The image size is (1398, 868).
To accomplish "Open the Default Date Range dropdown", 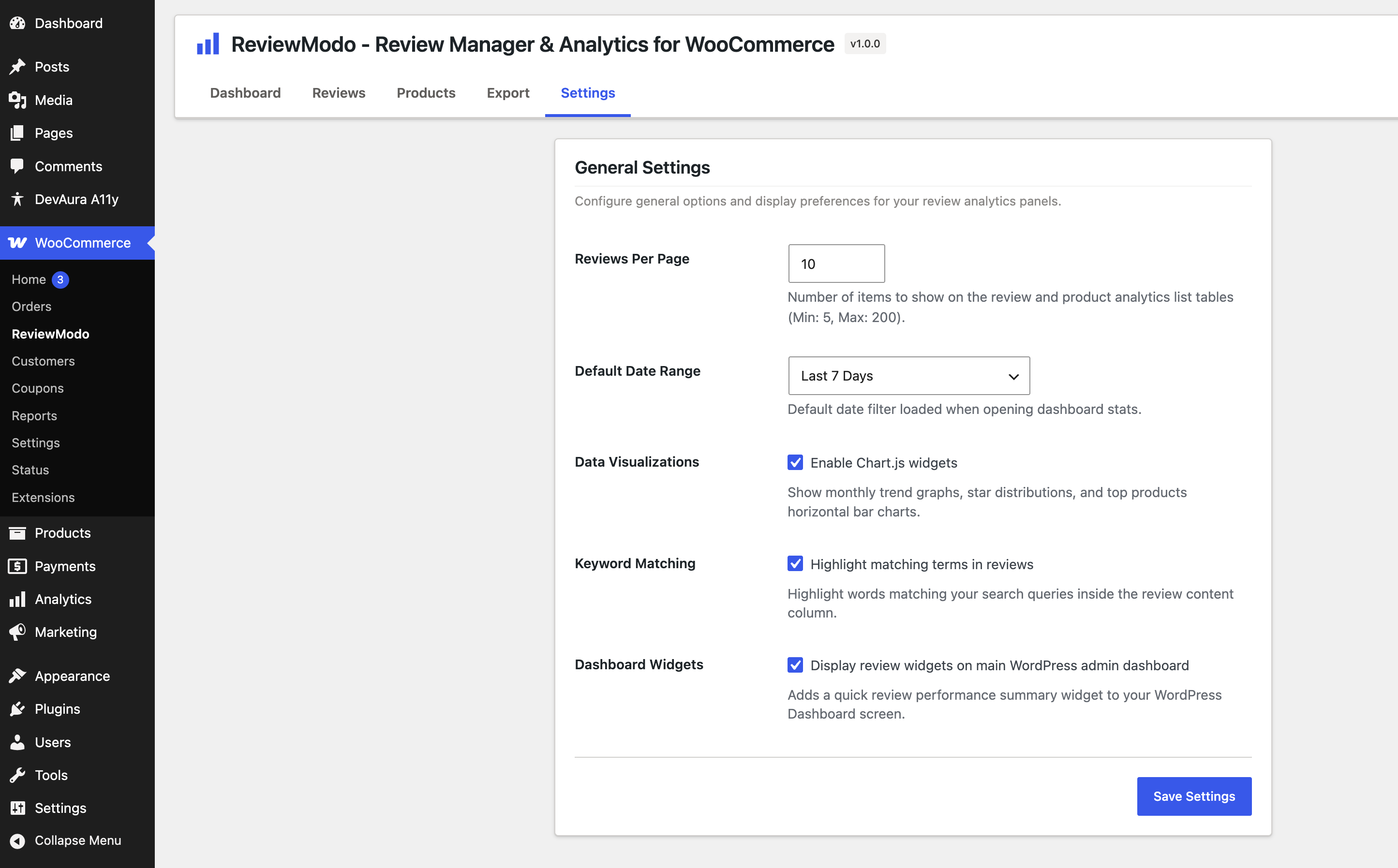I will [909, 375].
